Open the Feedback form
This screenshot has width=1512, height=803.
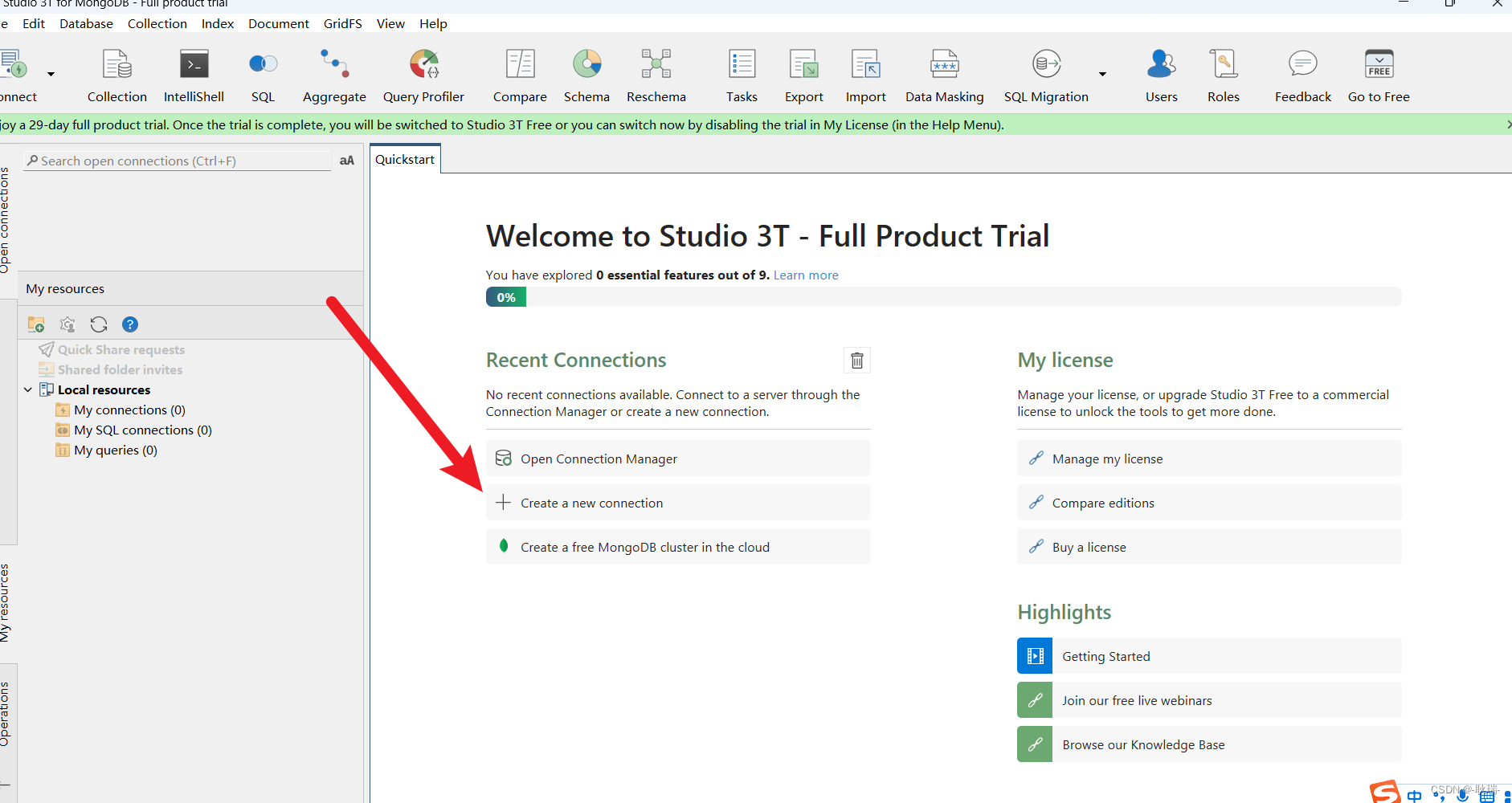[x=1302, y=76]
